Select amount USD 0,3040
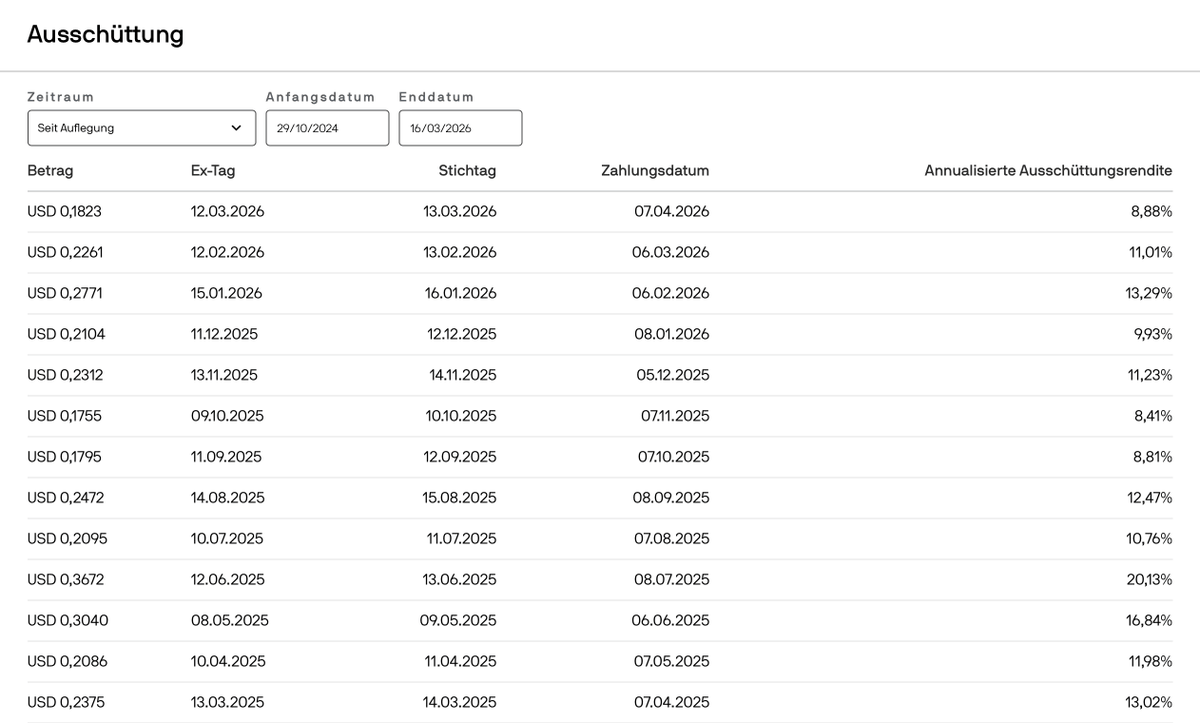 tap(68, 621)
